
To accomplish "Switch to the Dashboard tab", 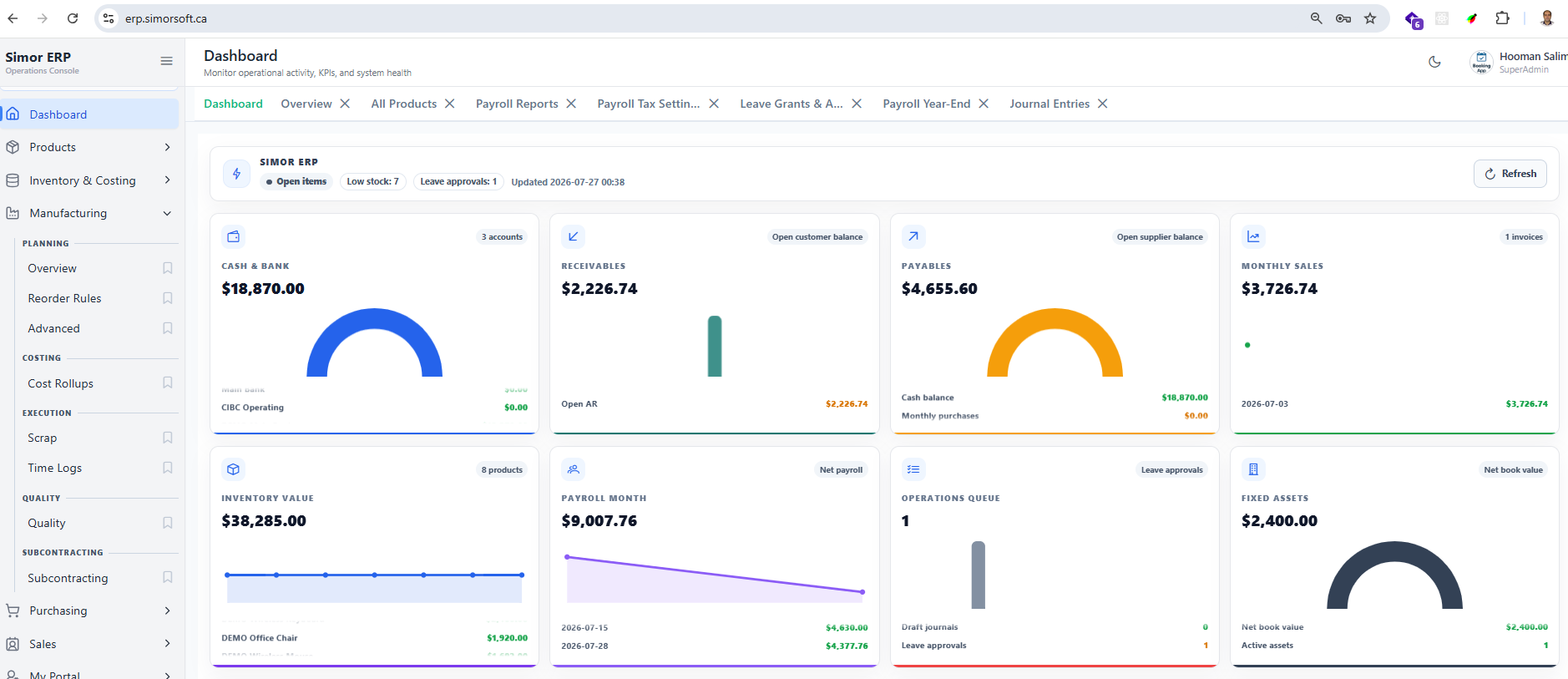I will 233,104.
